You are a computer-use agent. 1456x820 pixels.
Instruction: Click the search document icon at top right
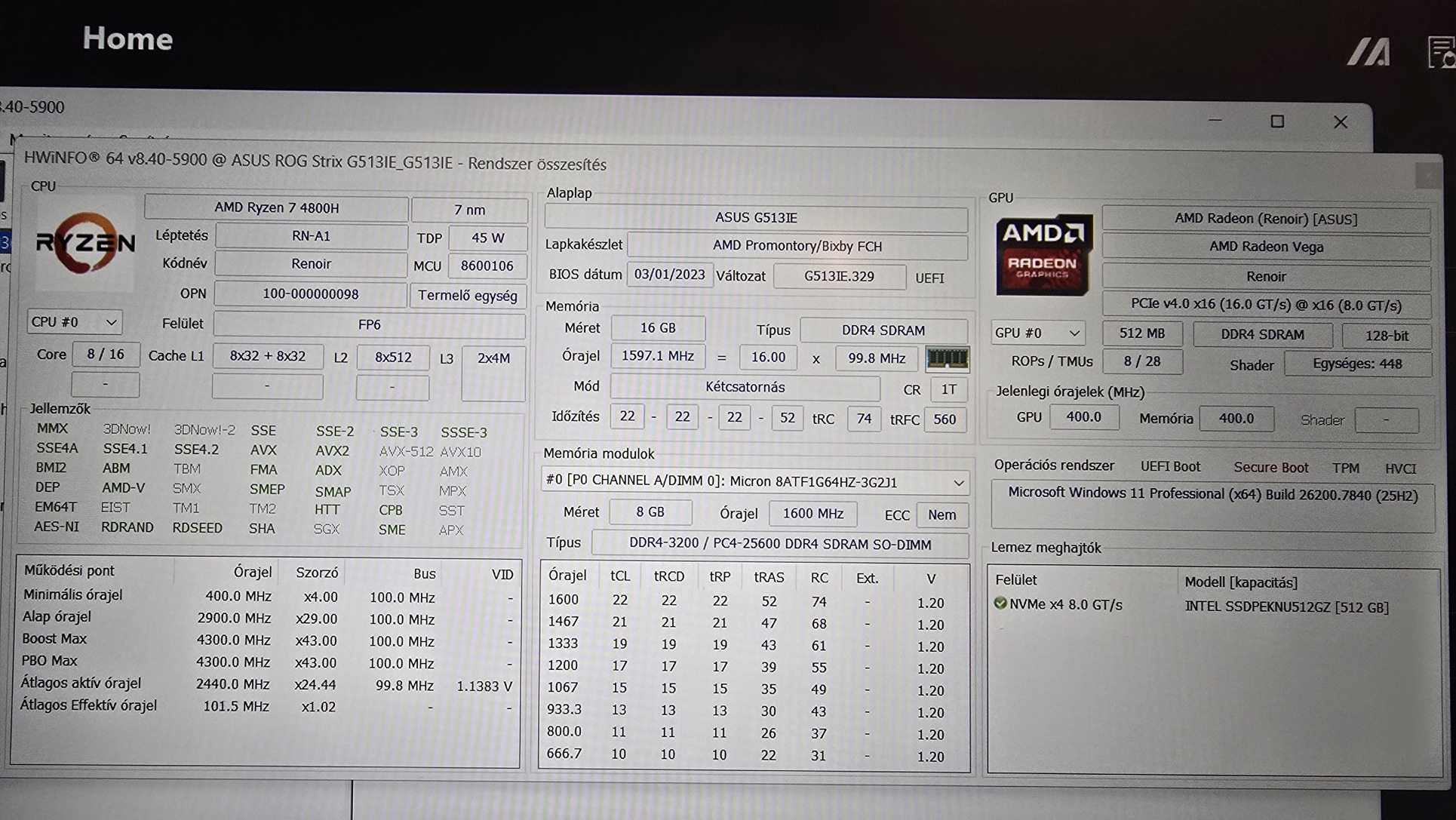(x=1440, y=53)
